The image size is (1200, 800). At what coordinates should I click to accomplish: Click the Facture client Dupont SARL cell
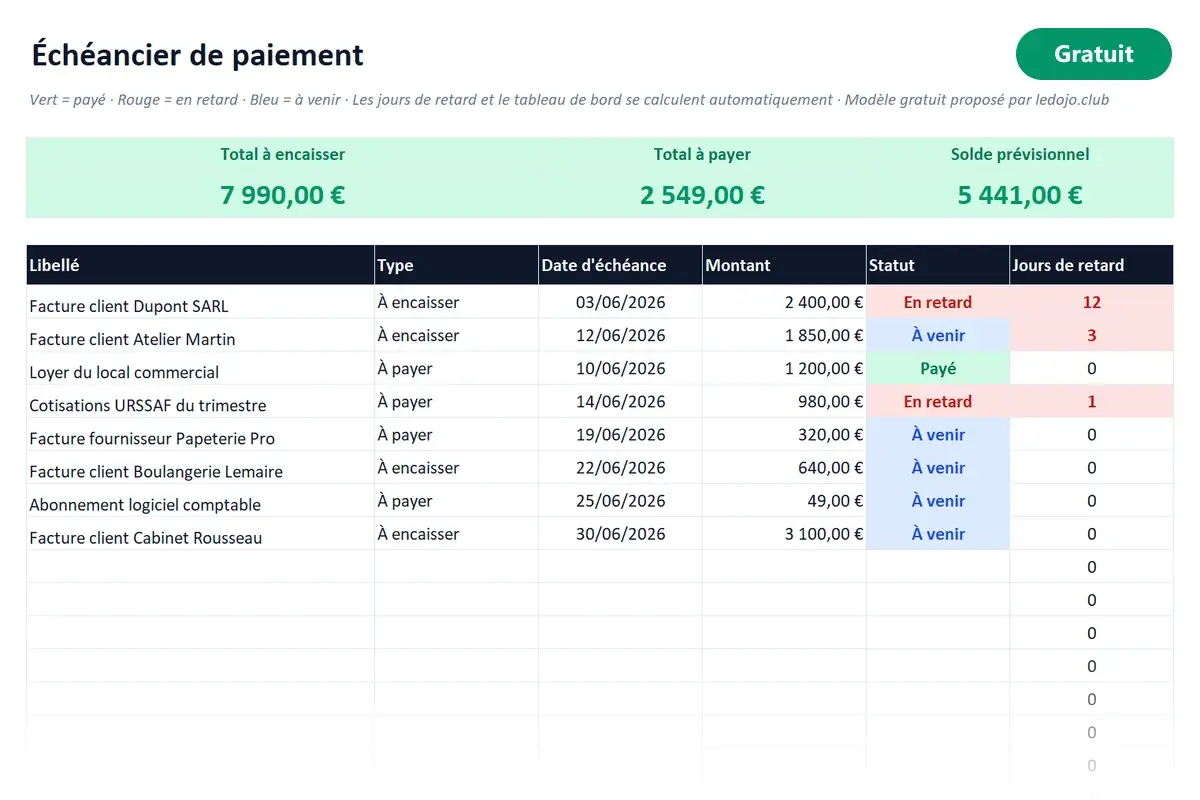click(x=200, y=302)
